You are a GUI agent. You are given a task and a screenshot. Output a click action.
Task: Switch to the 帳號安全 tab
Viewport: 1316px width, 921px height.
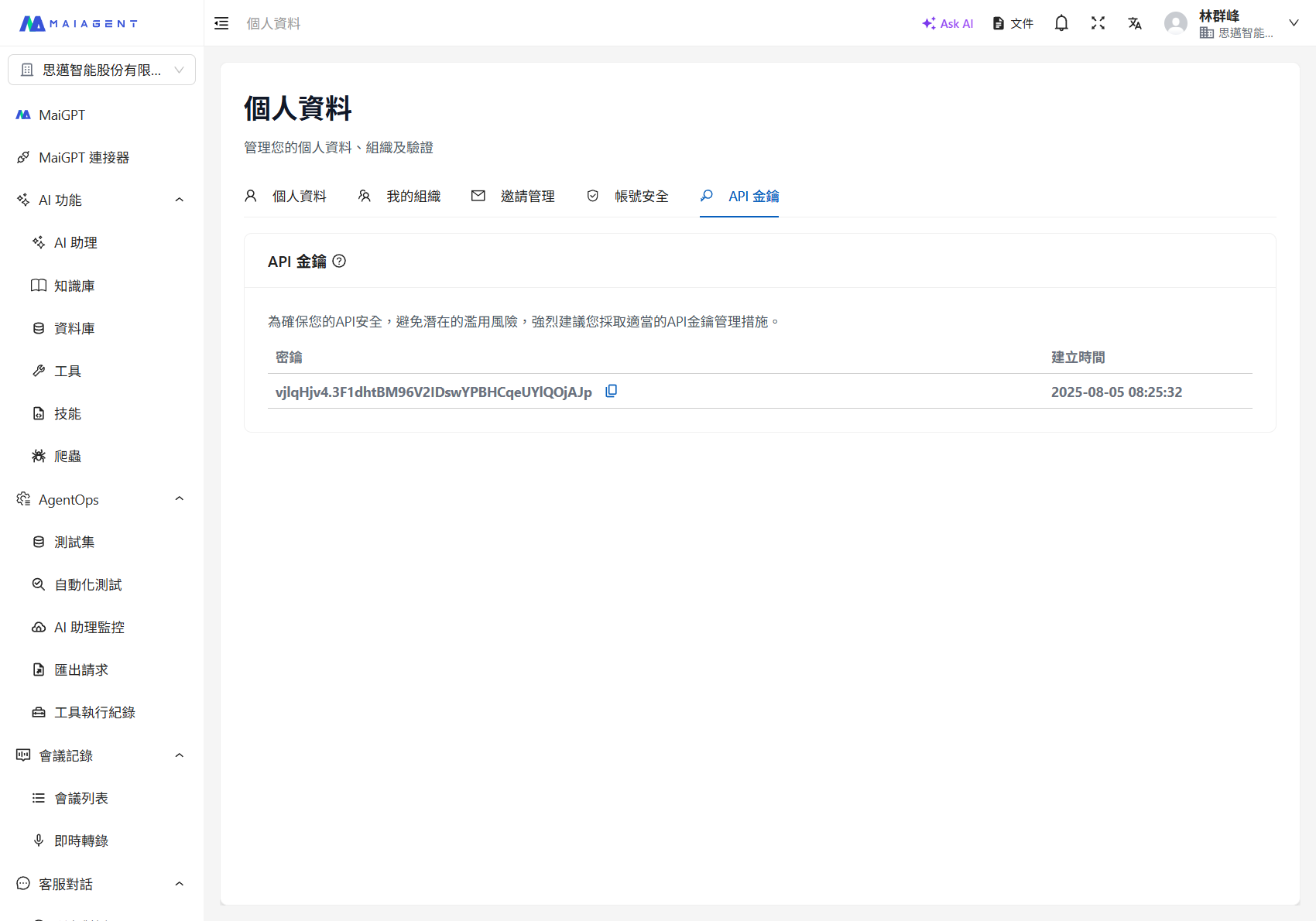coord(641,196)
